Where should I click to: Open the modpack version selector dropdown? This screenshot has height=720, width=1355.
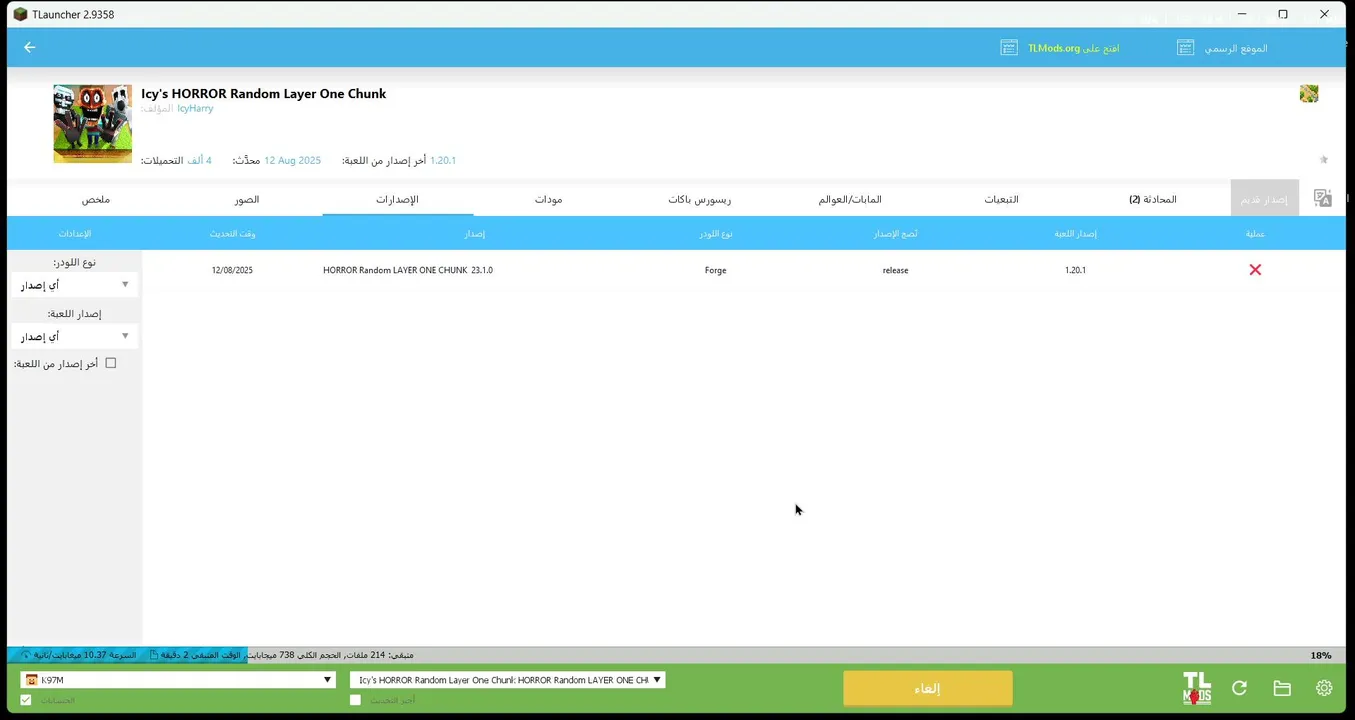(508, 680)
